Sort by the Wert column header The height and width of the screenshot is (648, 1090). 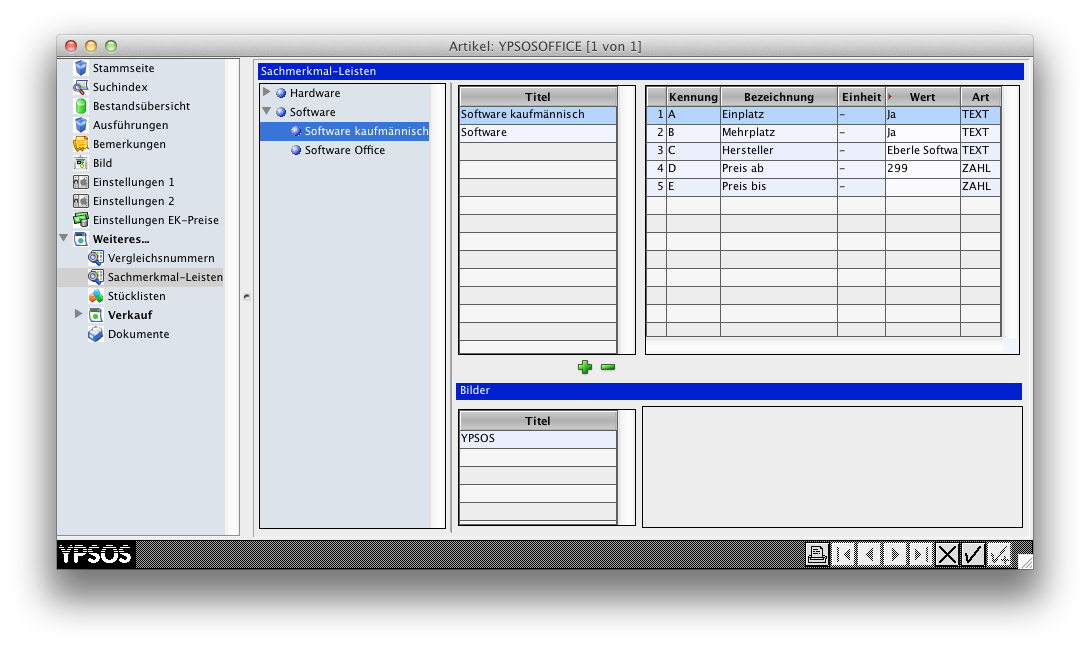(x=922, y=97)
